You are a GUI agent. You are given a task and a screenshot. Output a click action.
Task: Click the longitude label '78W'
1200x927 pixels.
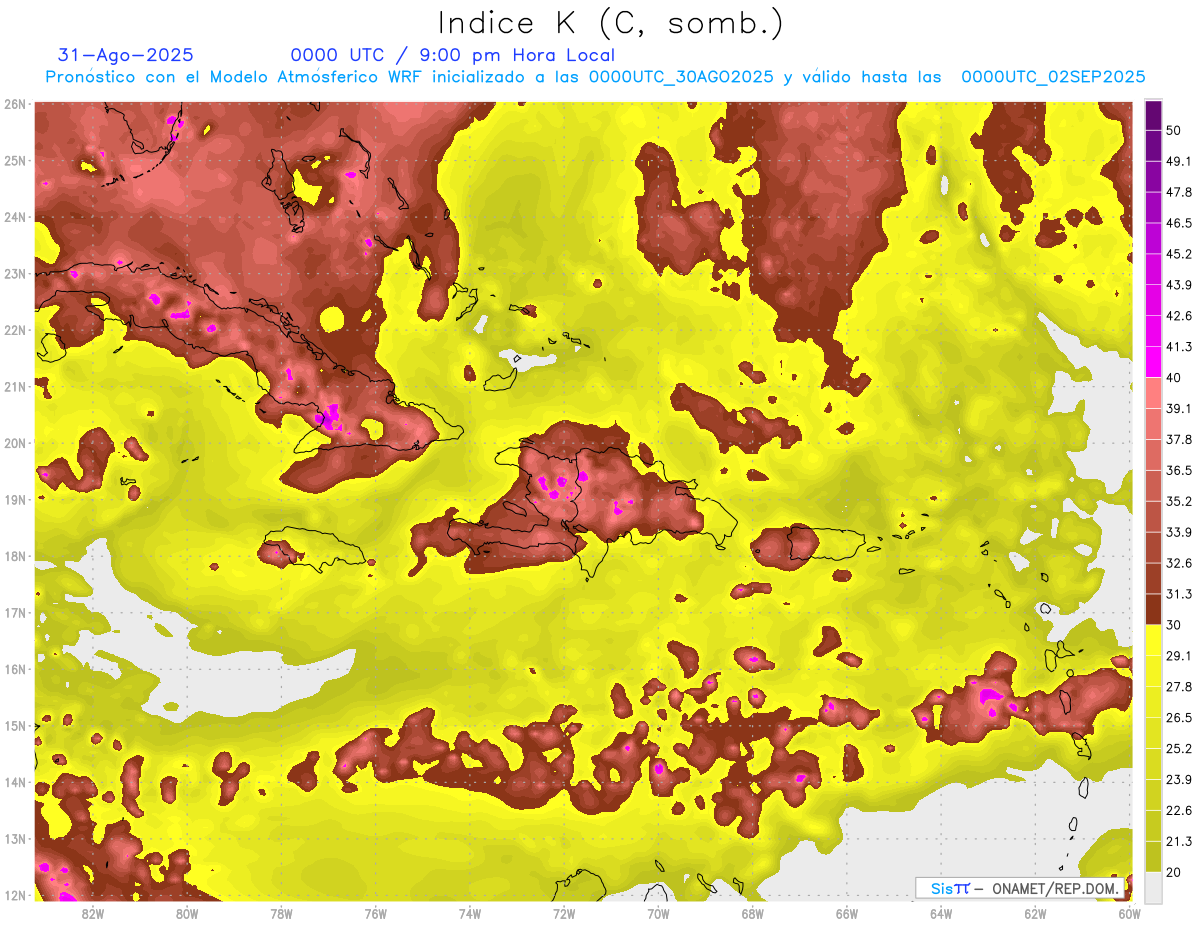tap(281, 914)
